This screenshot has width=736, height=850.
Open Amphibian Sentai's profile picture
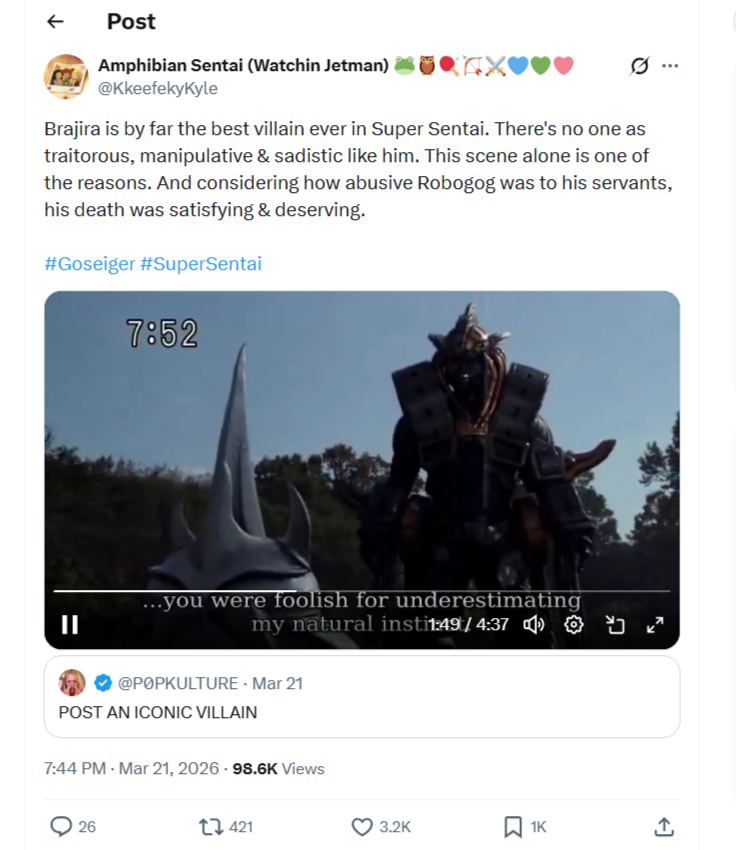click(x=66, y=76)
